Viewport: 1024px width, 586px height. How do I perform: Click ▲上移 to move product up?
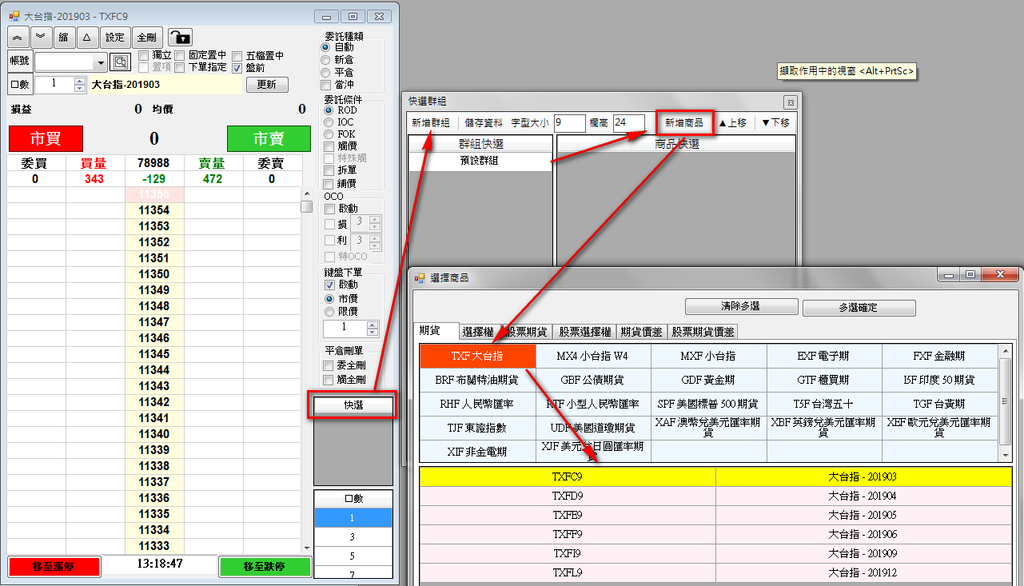pos(732,122)
